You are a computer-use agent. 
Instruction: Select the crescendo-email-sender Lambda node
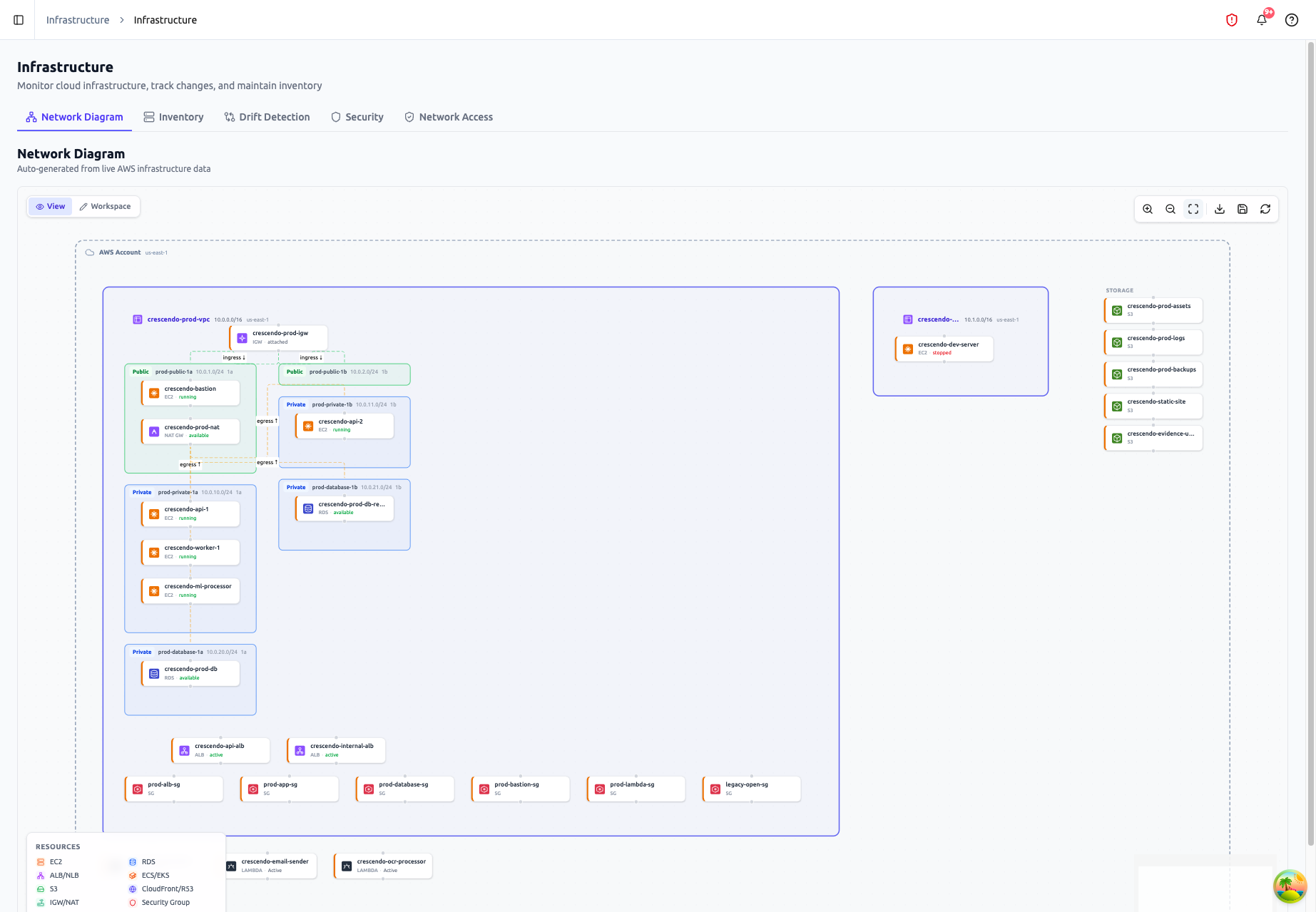click(270, 866)
